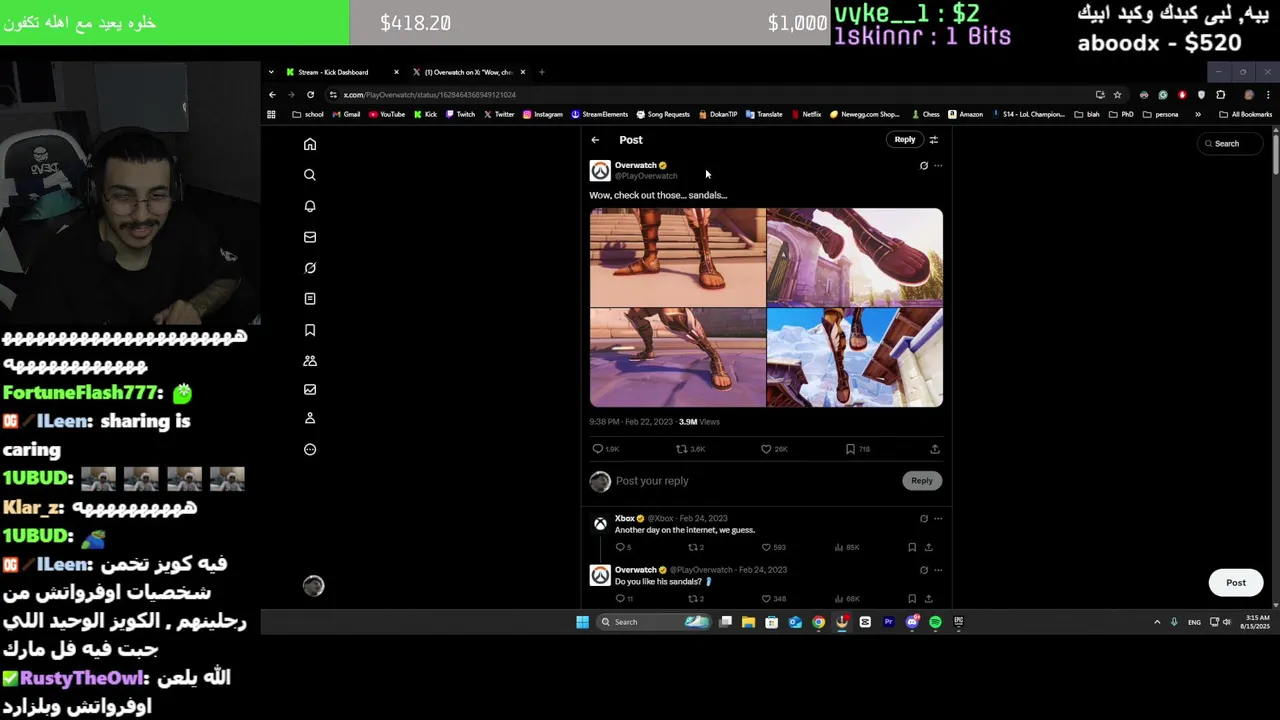Open the 'school' bookmarks folder
Image resolution: width=1280 pixels, height=720 pixels.
[308, 115]
